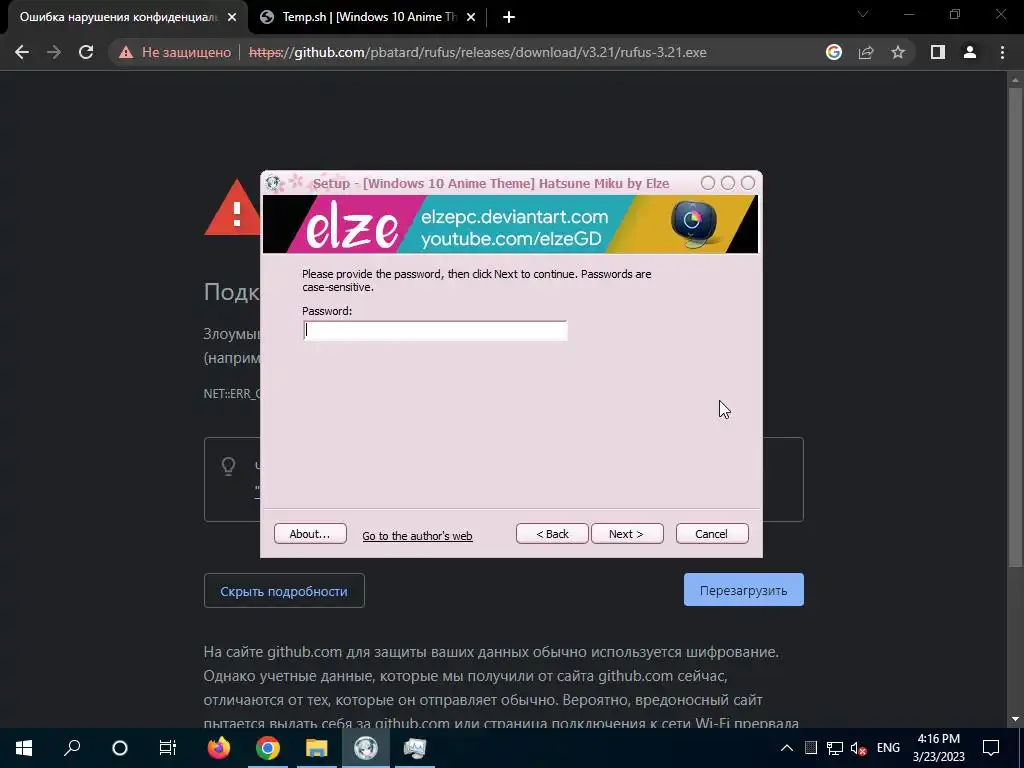
Task: Reload the current Chrome page
Action: click(x=86, y=52)
